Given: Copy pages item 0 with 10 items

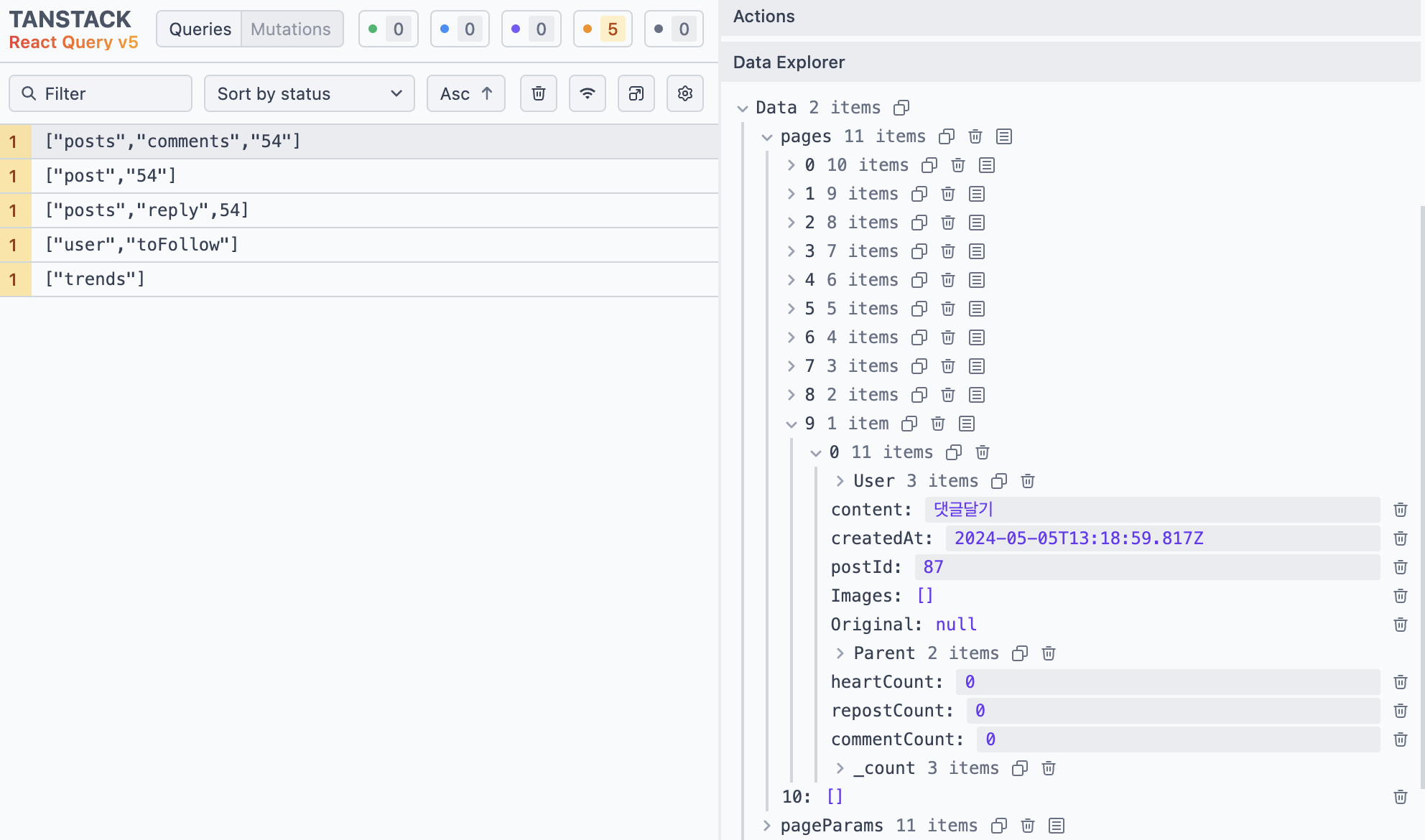Looking at the screenshot, I should point(929,165).
